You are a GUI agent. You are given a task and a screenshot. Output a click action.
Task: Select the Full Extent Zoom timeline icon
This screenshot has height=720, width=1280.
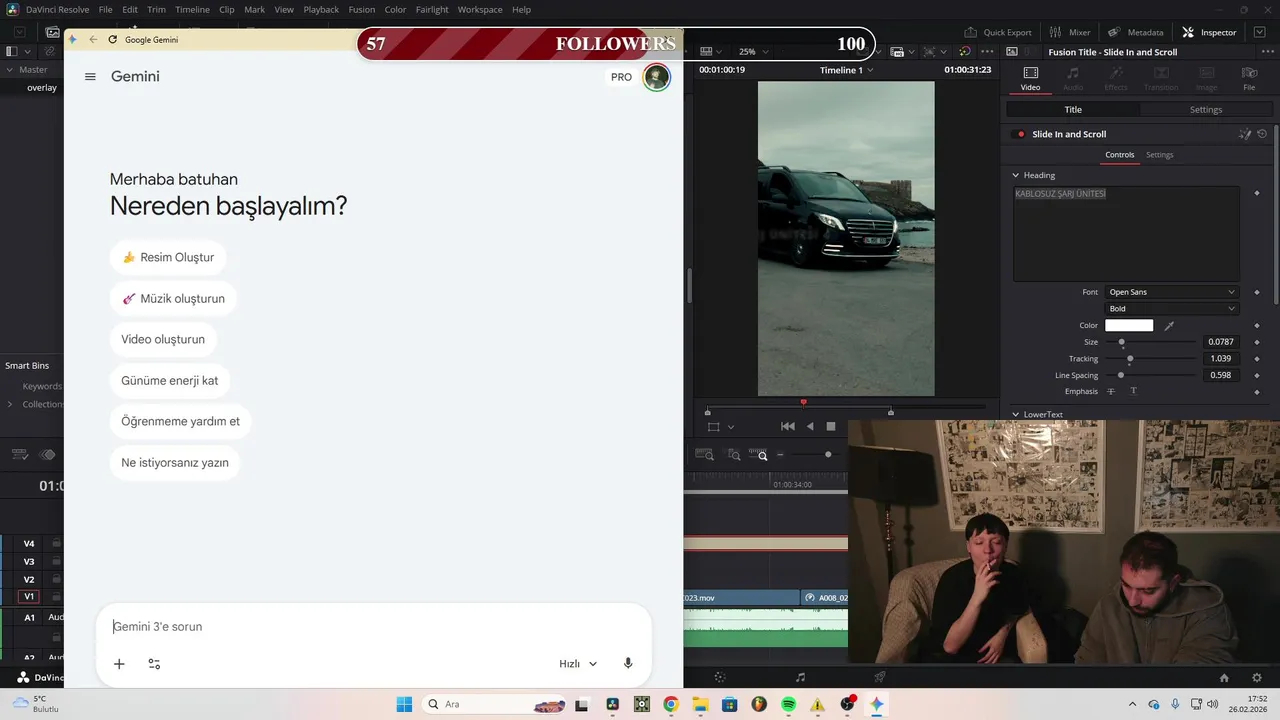point(704,455)
